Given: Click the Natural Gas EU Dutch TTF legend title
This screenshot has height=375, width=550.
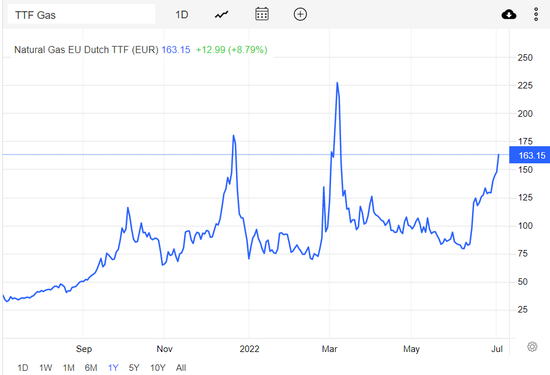Looking at the screenshot, I should point(86,50).
